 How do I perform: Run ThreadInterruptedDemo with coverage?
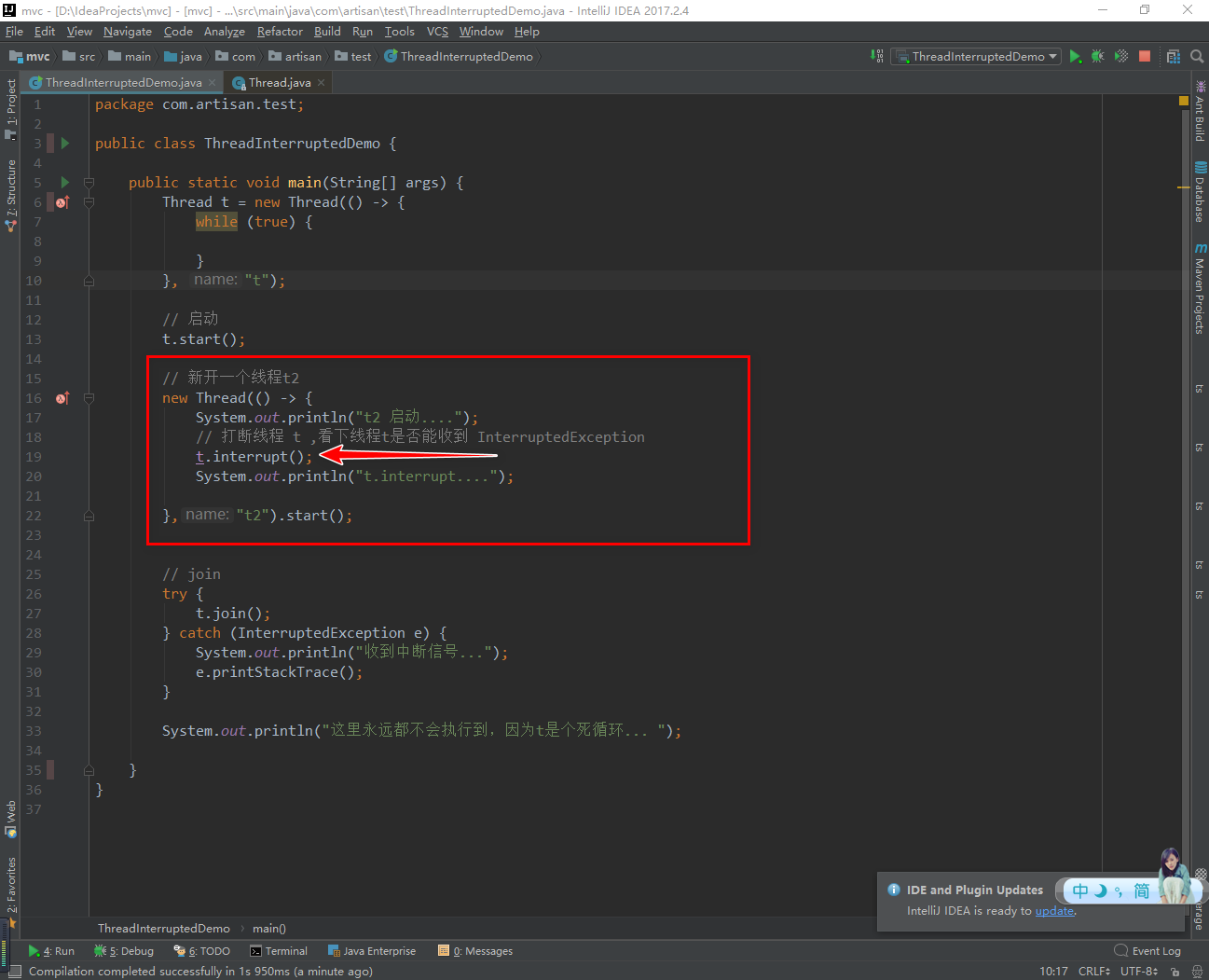(1121, 56)
